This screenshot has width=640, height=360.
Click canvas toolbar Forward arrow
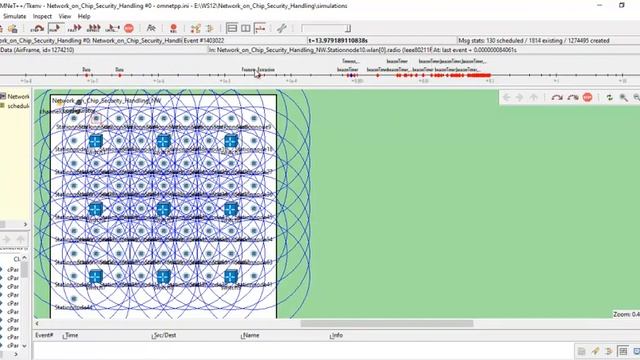[x=520, y=98]
